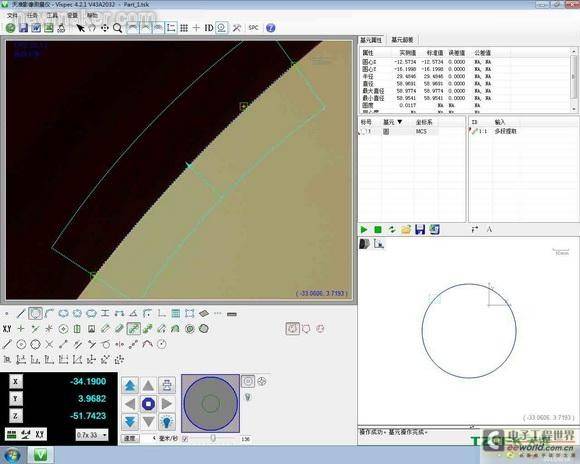Adjust the light intensity slider handle
The image size is (580, 464).
point(213,438)
